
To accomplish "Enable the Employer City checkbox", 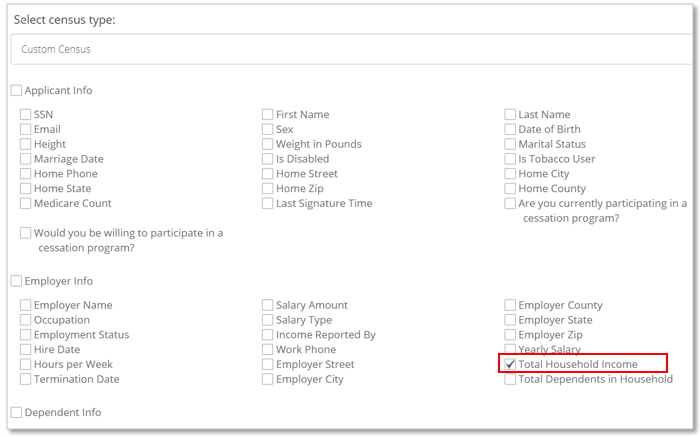I will coord(267,379).
